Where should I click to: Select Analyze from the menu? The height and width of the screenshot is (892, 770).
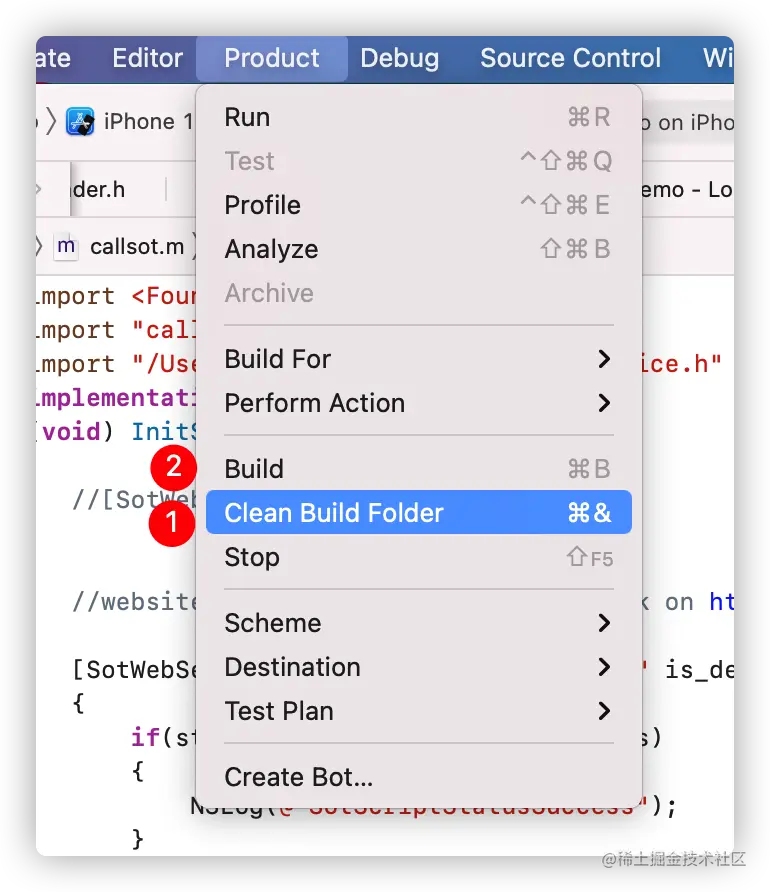[x=419, y=249]
